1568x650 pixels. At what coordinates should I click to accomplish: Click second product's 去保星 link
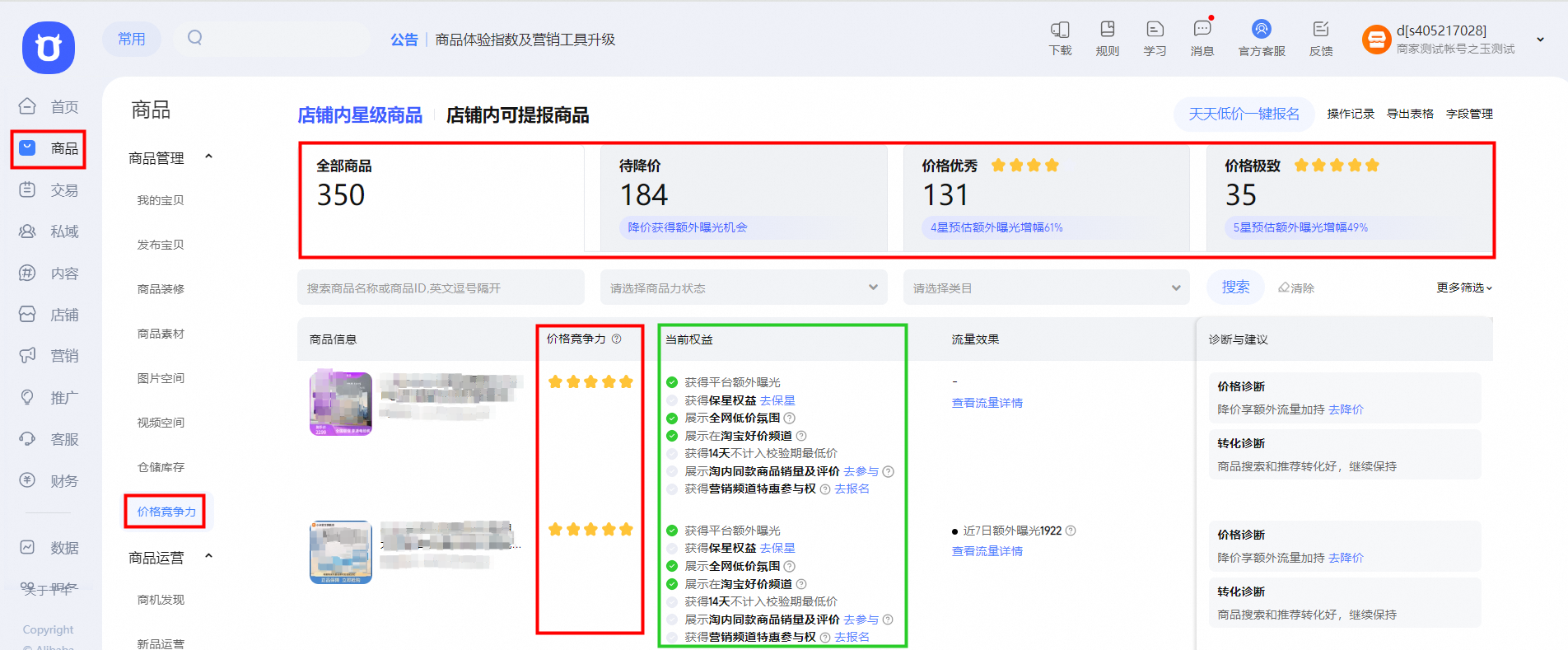click(777, 548)
